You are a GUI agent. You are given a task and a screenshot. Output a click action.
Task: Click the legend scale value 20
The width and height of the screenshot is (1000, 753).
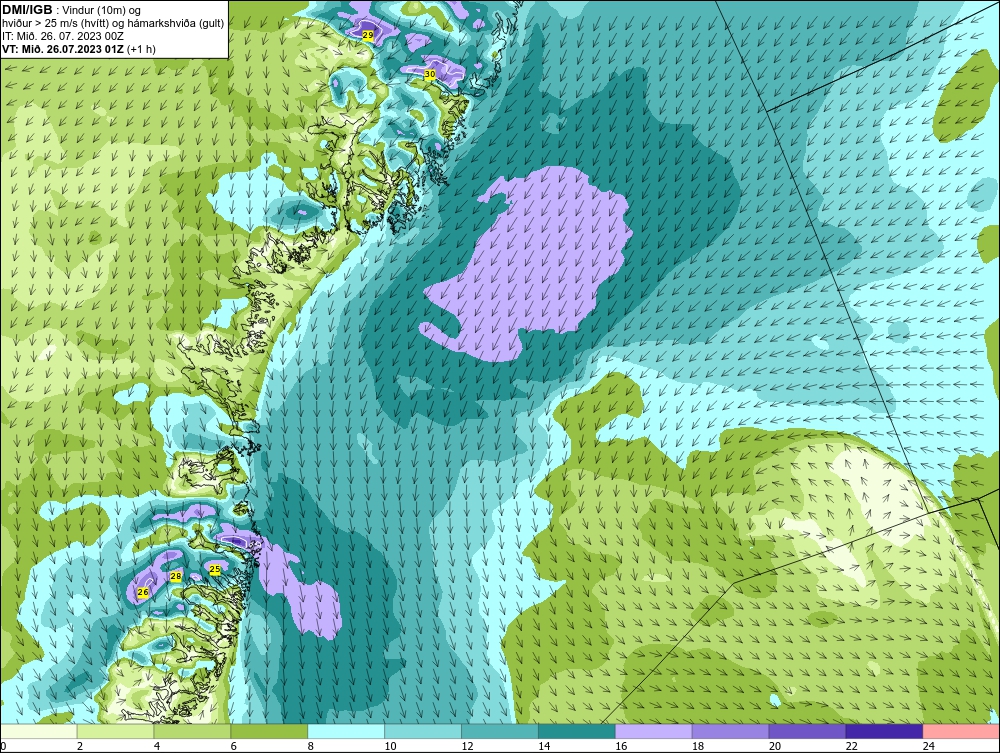[775, 746]
